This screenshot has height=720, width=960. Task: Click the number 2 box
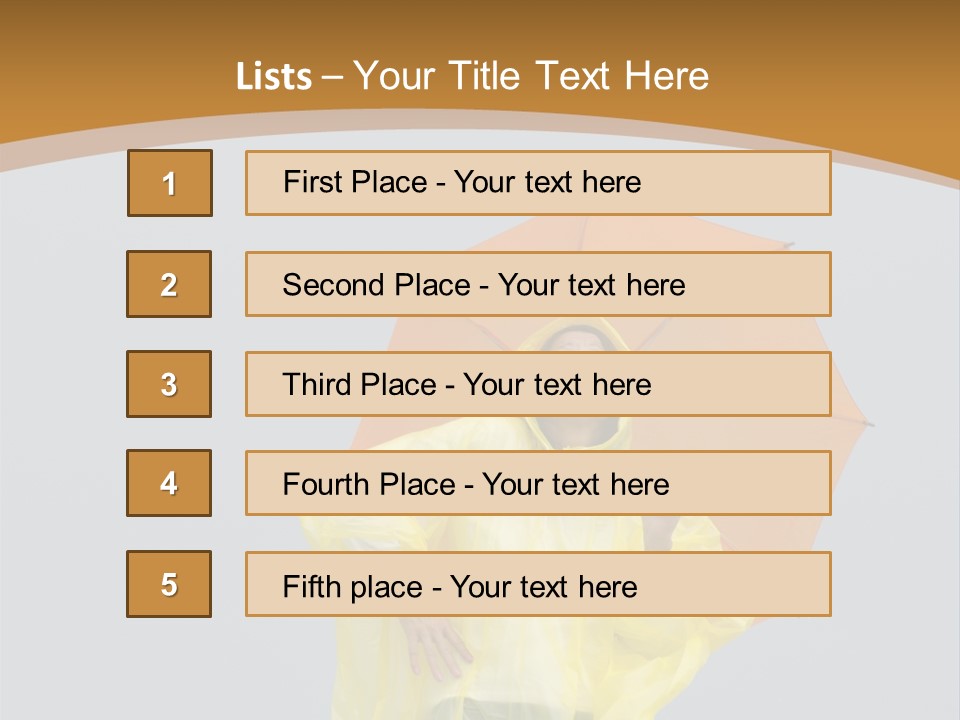(169, 284)
